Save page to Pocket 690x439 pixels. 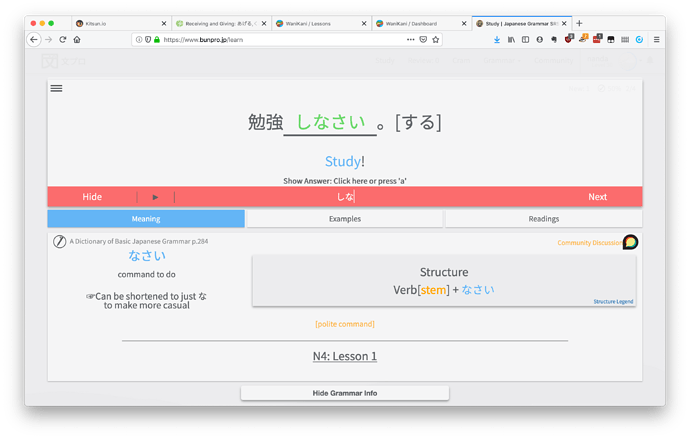pos(423,40)
